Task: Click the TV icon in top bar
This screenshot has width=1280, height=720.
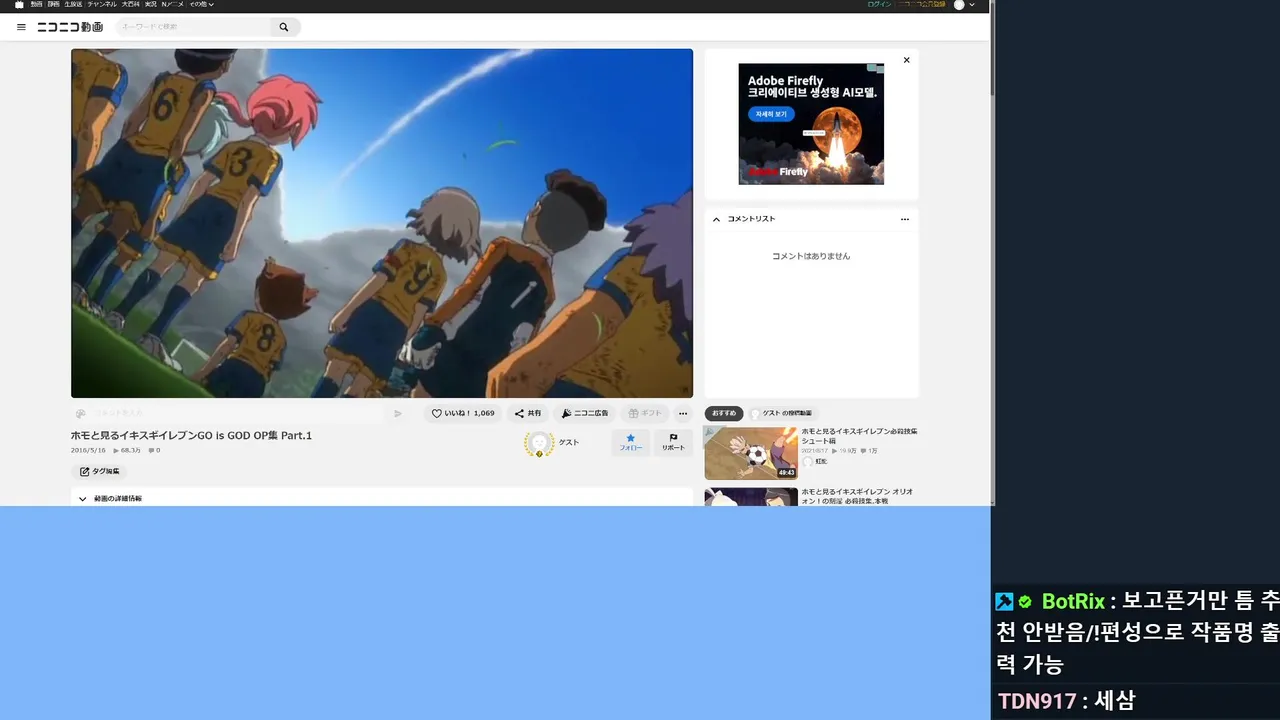Action: point(19,5)
